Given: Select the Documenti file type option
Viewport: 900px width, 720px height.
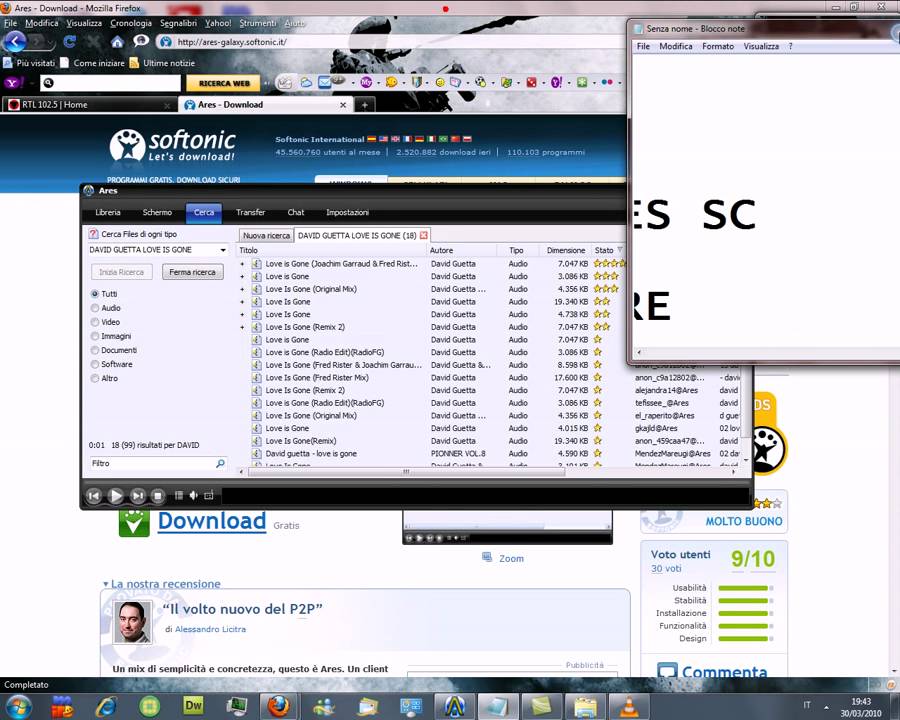Looking at the screenshot, I should [95, 350].
